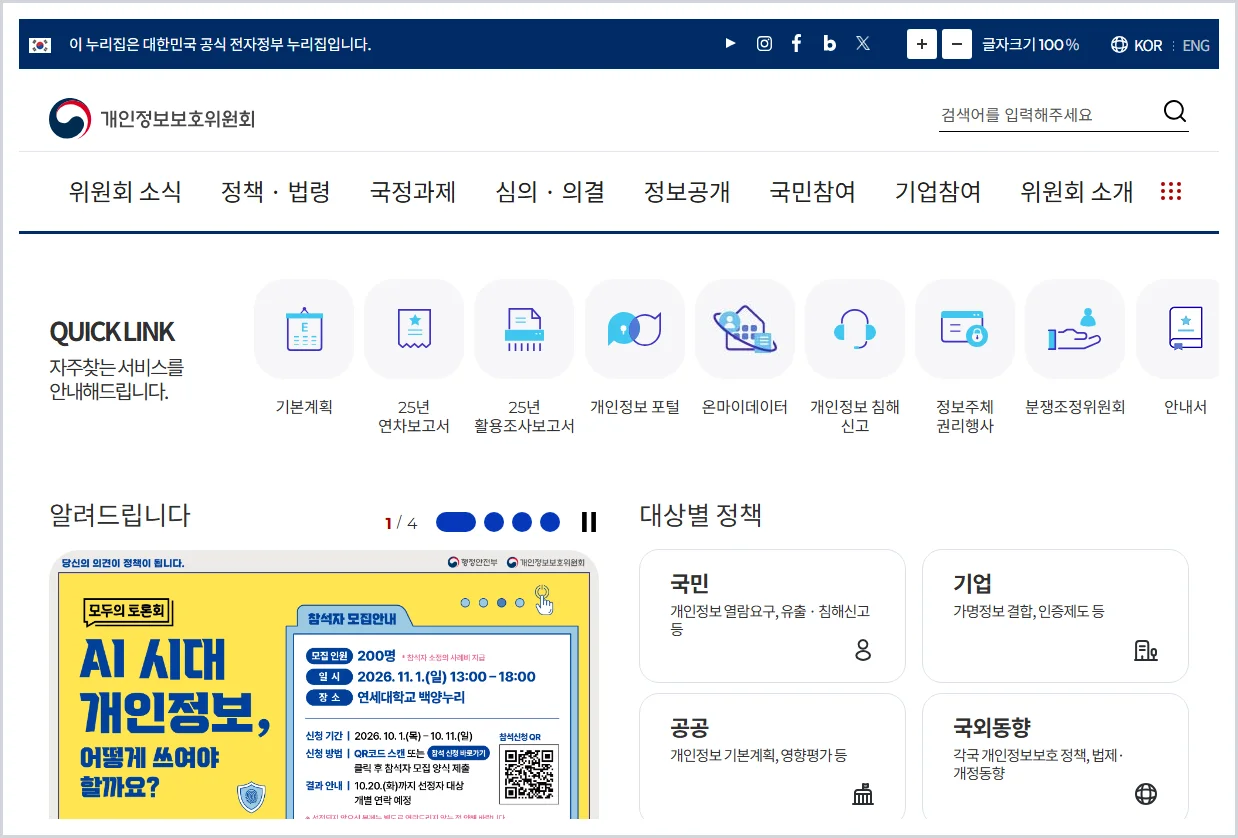1238x838 pixels.
Task: Switch to ENG language
Action: [1196, 45]
